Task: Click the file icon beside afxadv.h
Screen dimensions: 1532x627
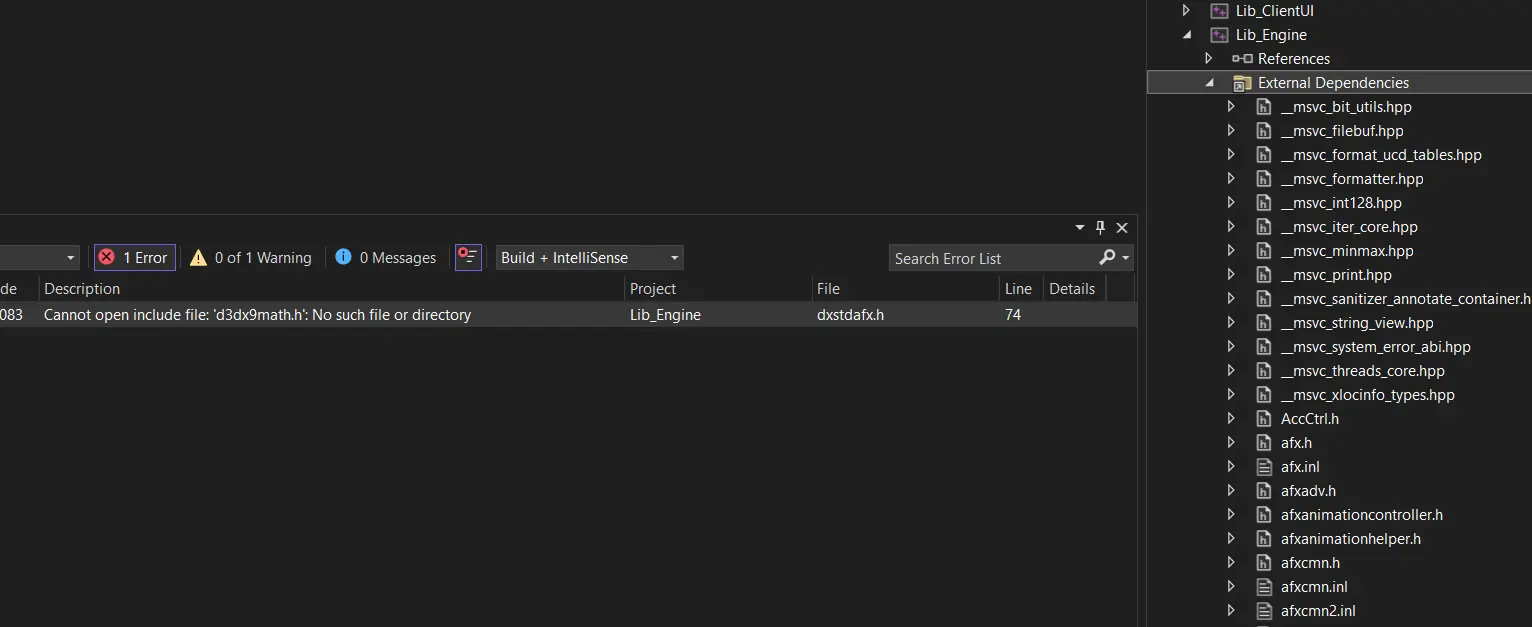Action: pos(1264,491)
